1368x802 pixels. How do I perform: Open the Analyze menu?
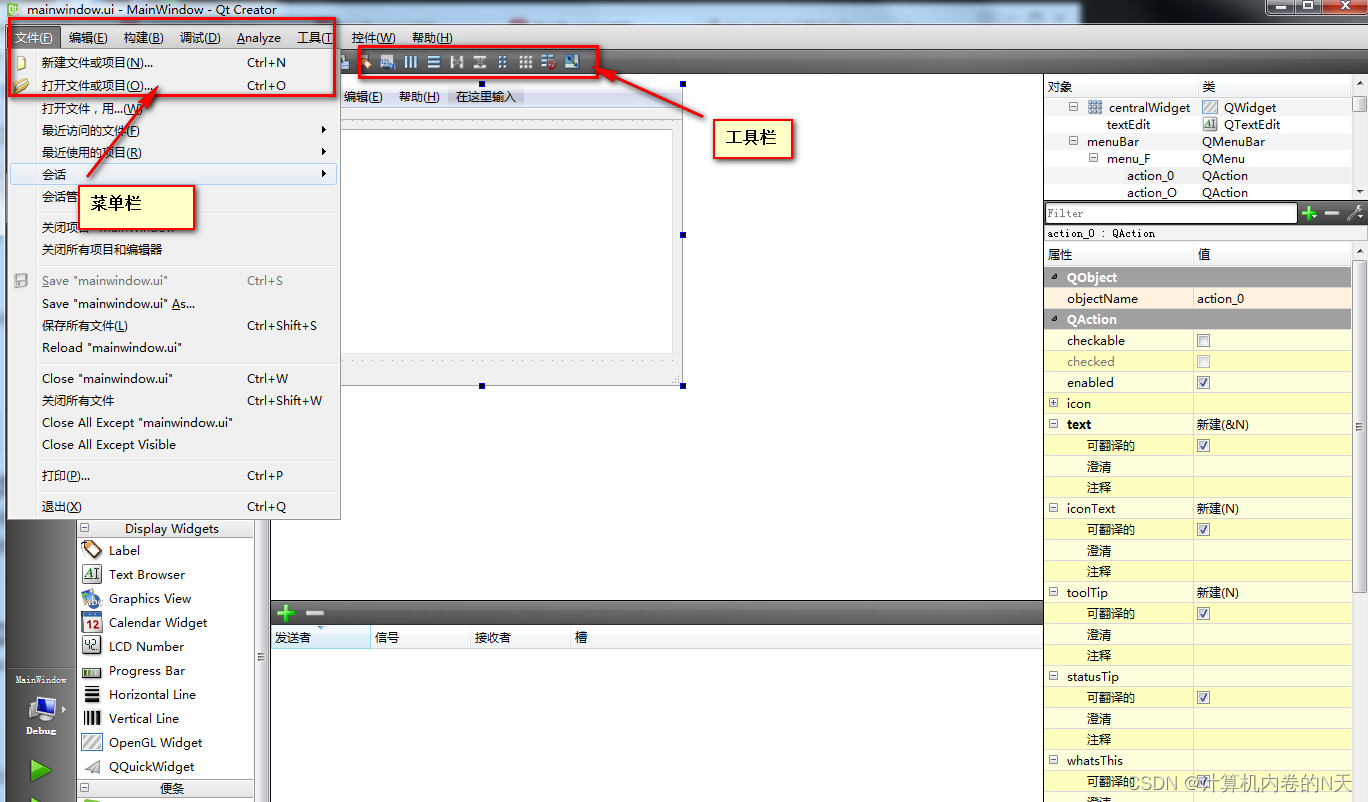click(259, 38)
